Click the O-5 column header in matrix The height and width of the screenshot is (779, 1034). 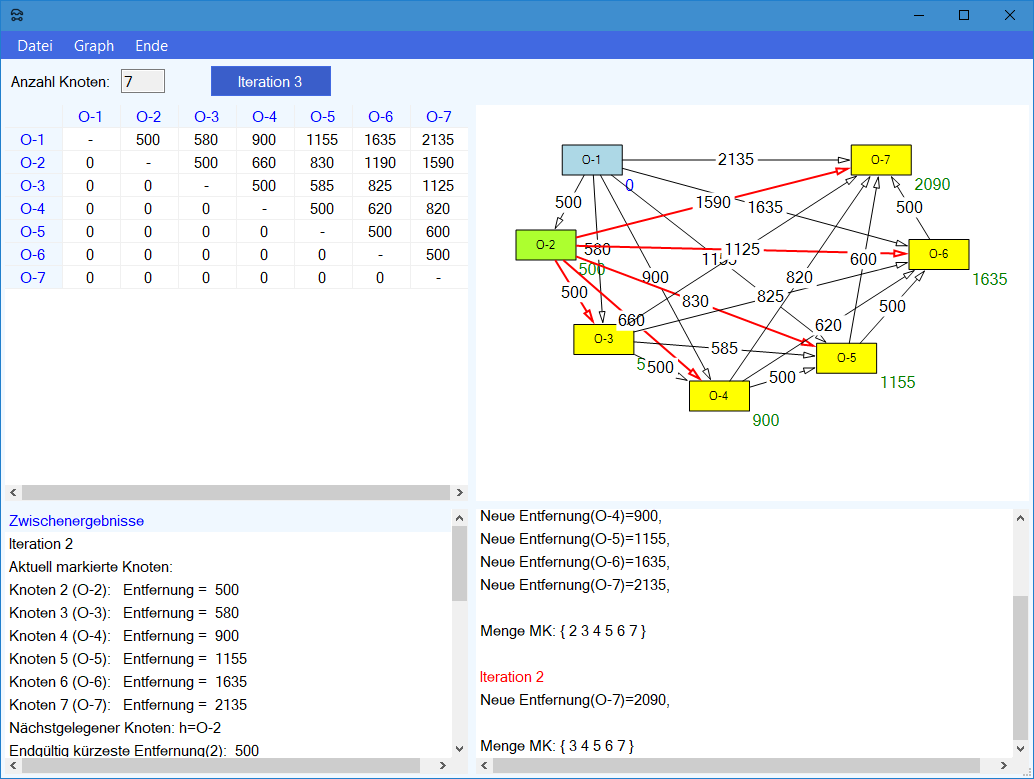click(322, 117)
